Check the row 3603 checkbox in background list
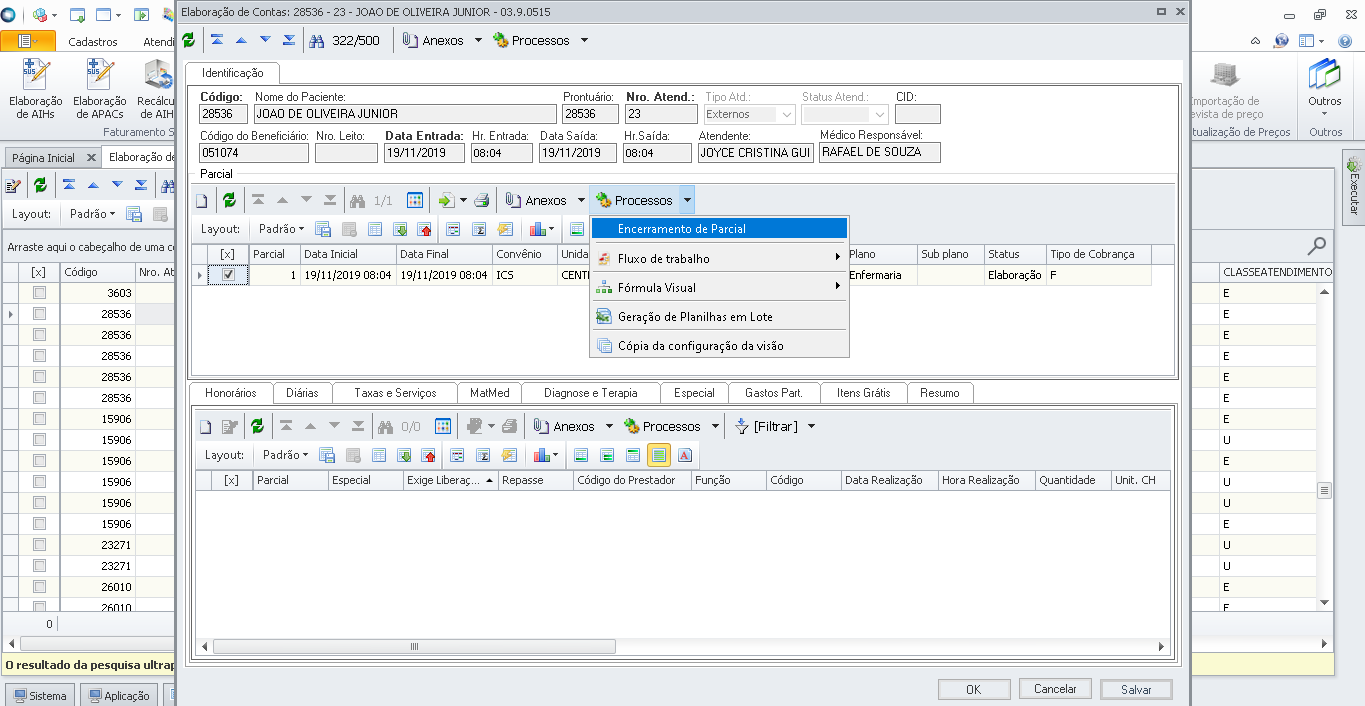 tap(40, 293)
